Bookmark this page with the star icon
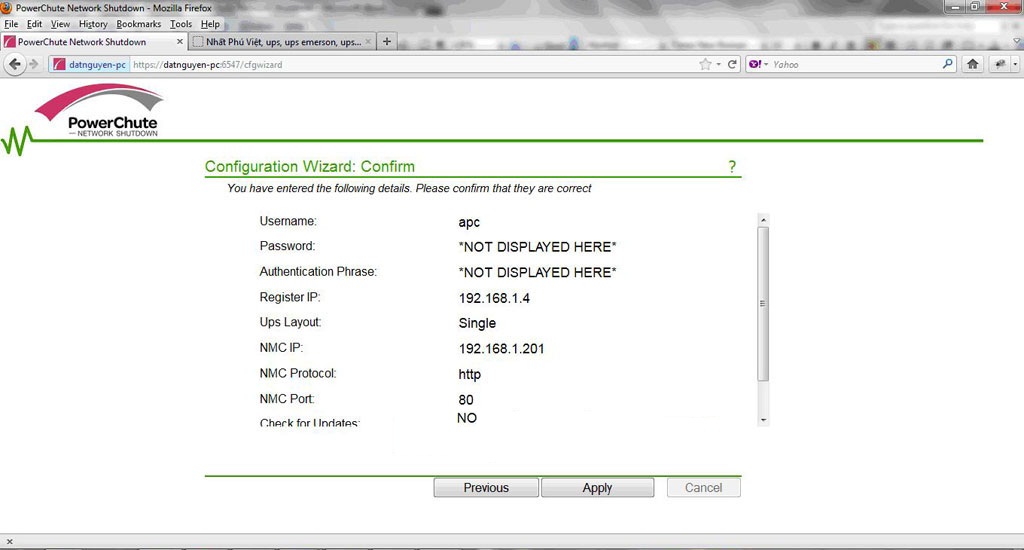Image resolution: width=1024 pixels, height=550 pixels. click(x=705, y=64)
